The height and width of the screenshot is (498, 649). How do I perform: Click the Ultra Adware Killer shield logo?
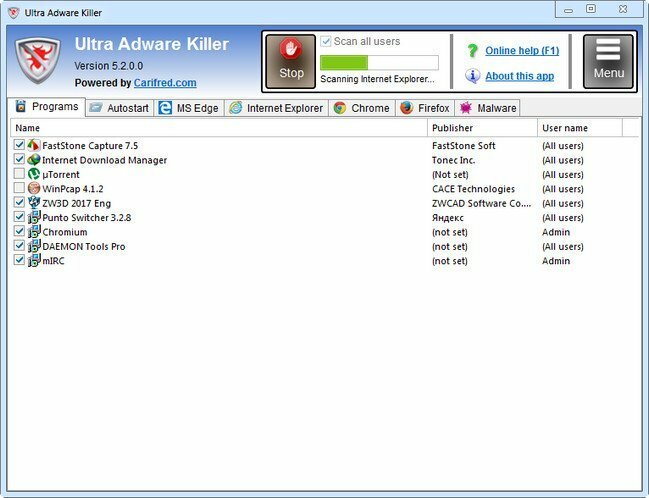point(38,62)
